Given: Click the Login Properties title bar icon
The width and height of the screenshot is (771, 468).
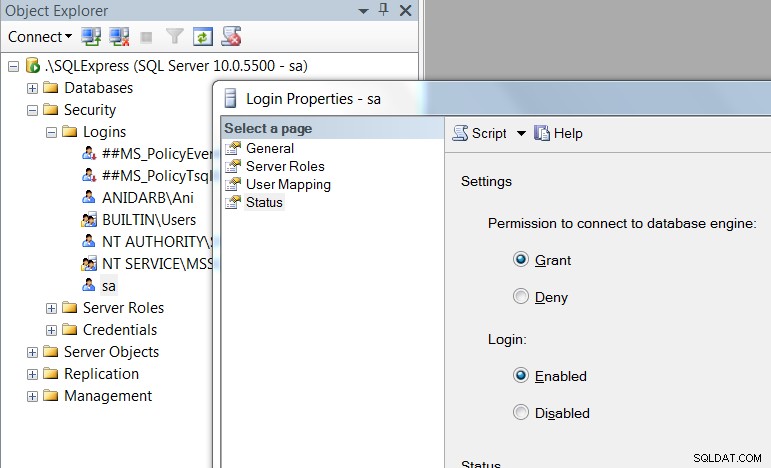Looking at the screenshot, I should coord(230,98).
